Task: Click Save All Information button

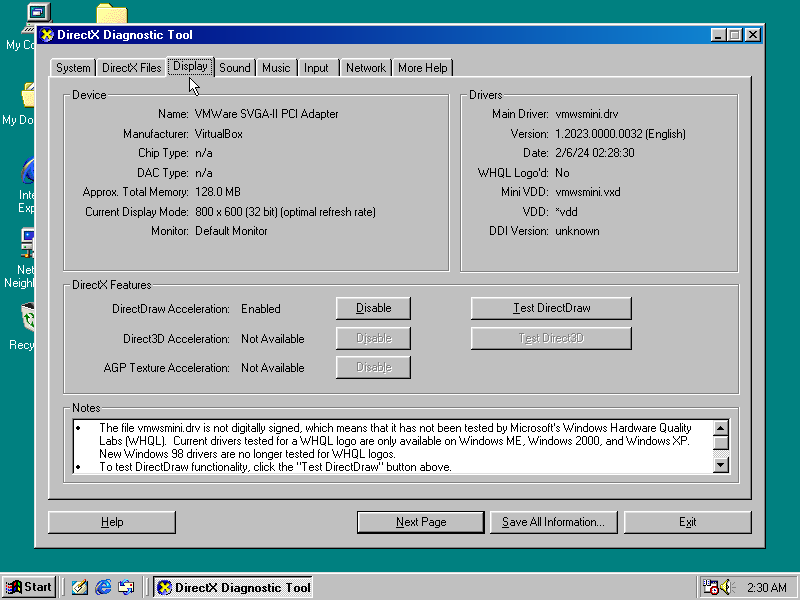Action: (554, 522)
